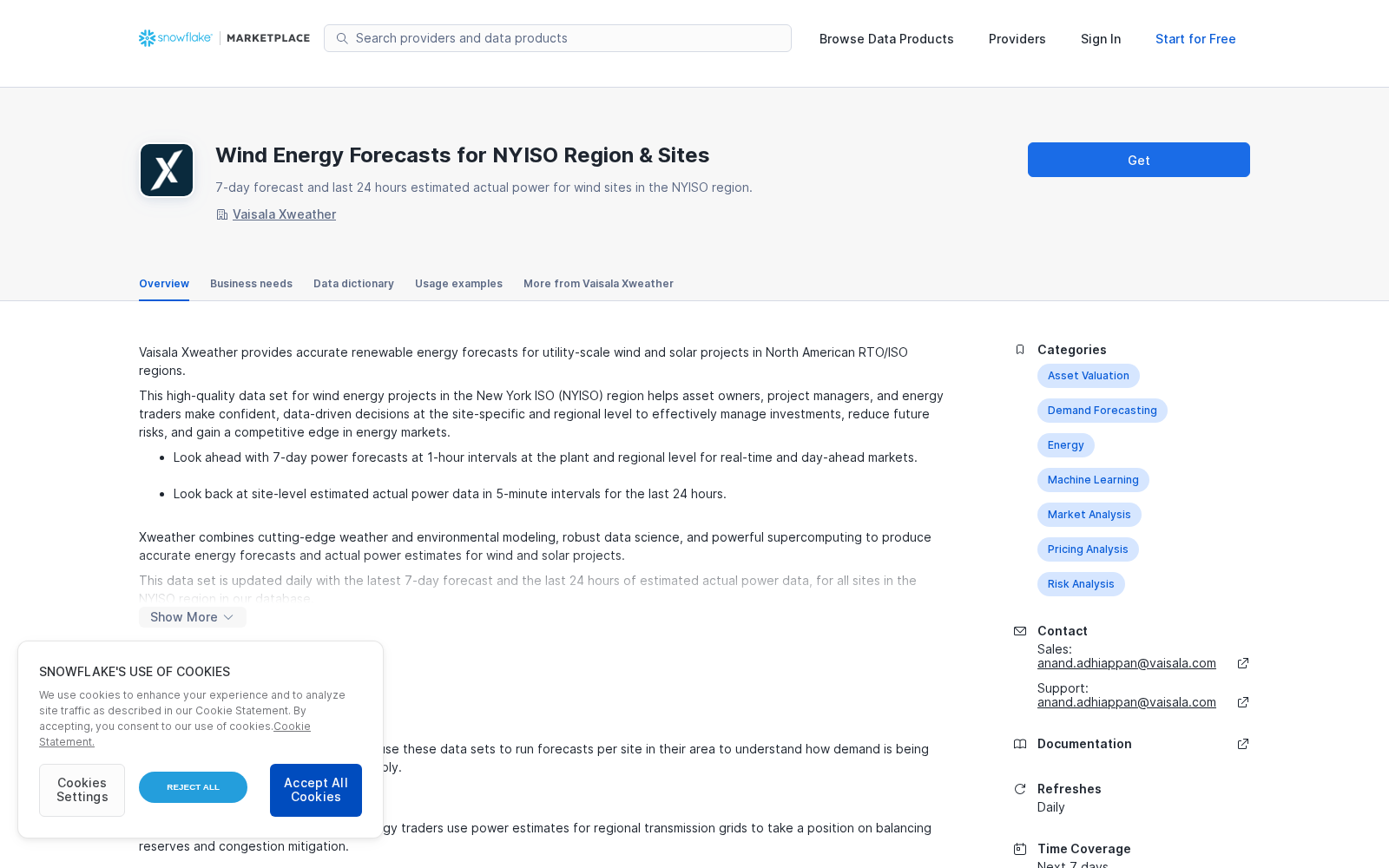
Task: Click Sign In link
Action: (x=1101, y=39)
